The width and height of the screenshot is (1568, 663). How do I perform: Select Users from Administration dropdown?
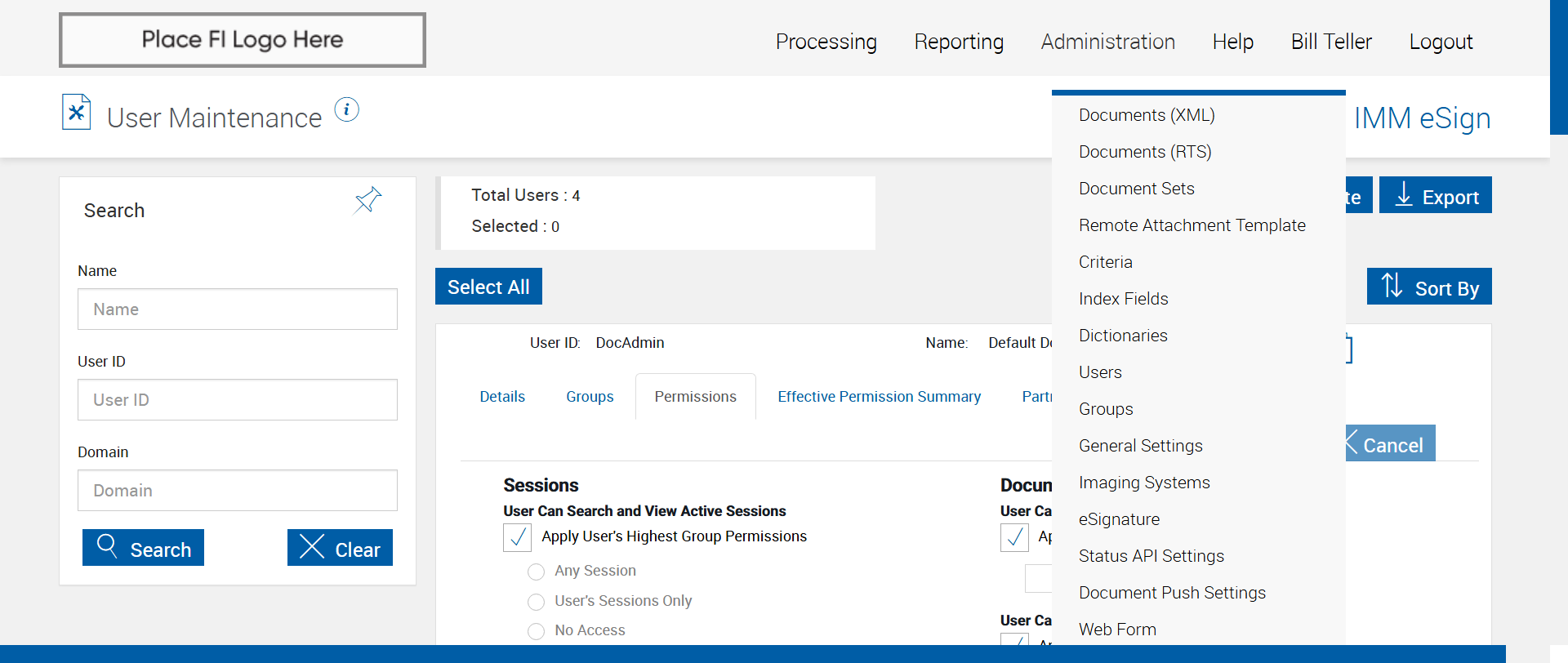click(x=1100, y=372)
